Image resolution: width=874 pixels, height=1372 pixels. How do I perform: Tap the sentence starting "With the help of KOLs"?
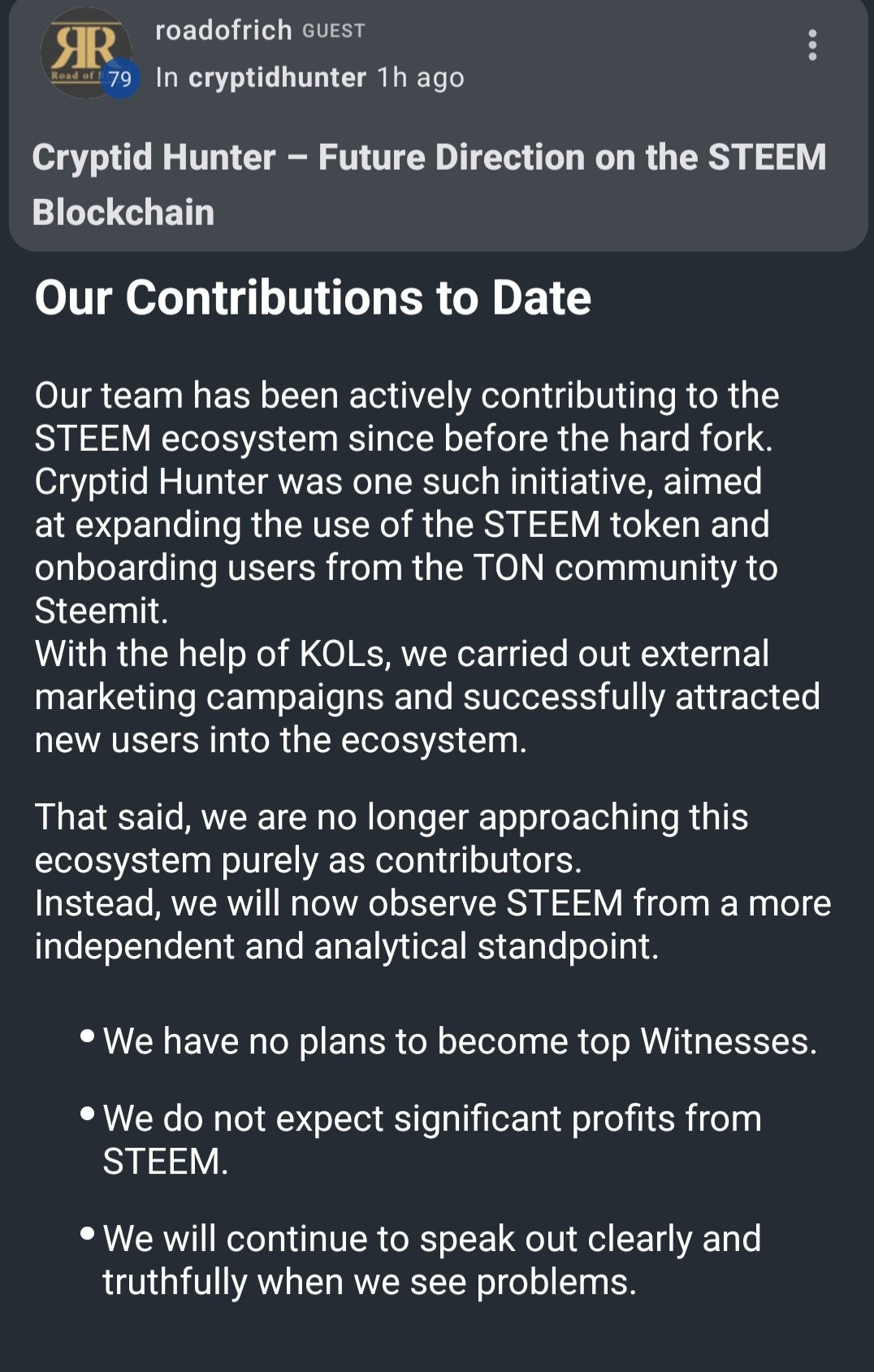click(x=427, y=697)
